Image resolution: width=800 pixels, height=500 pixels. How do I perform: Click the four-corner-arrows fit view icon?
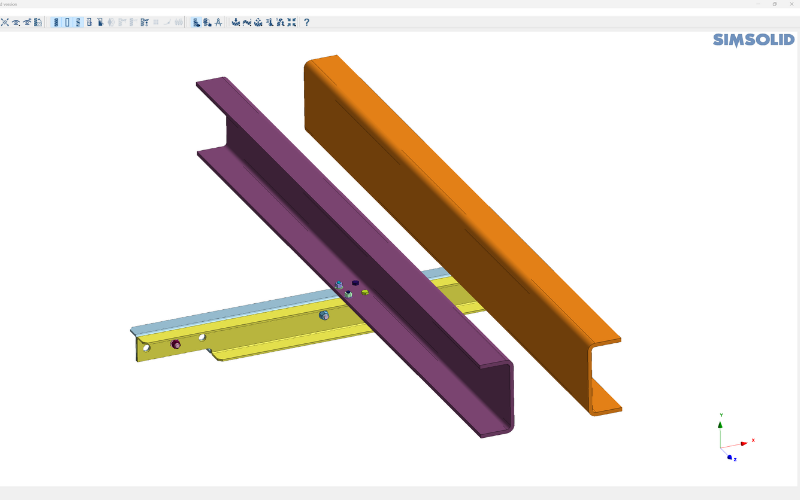(291, 22)
